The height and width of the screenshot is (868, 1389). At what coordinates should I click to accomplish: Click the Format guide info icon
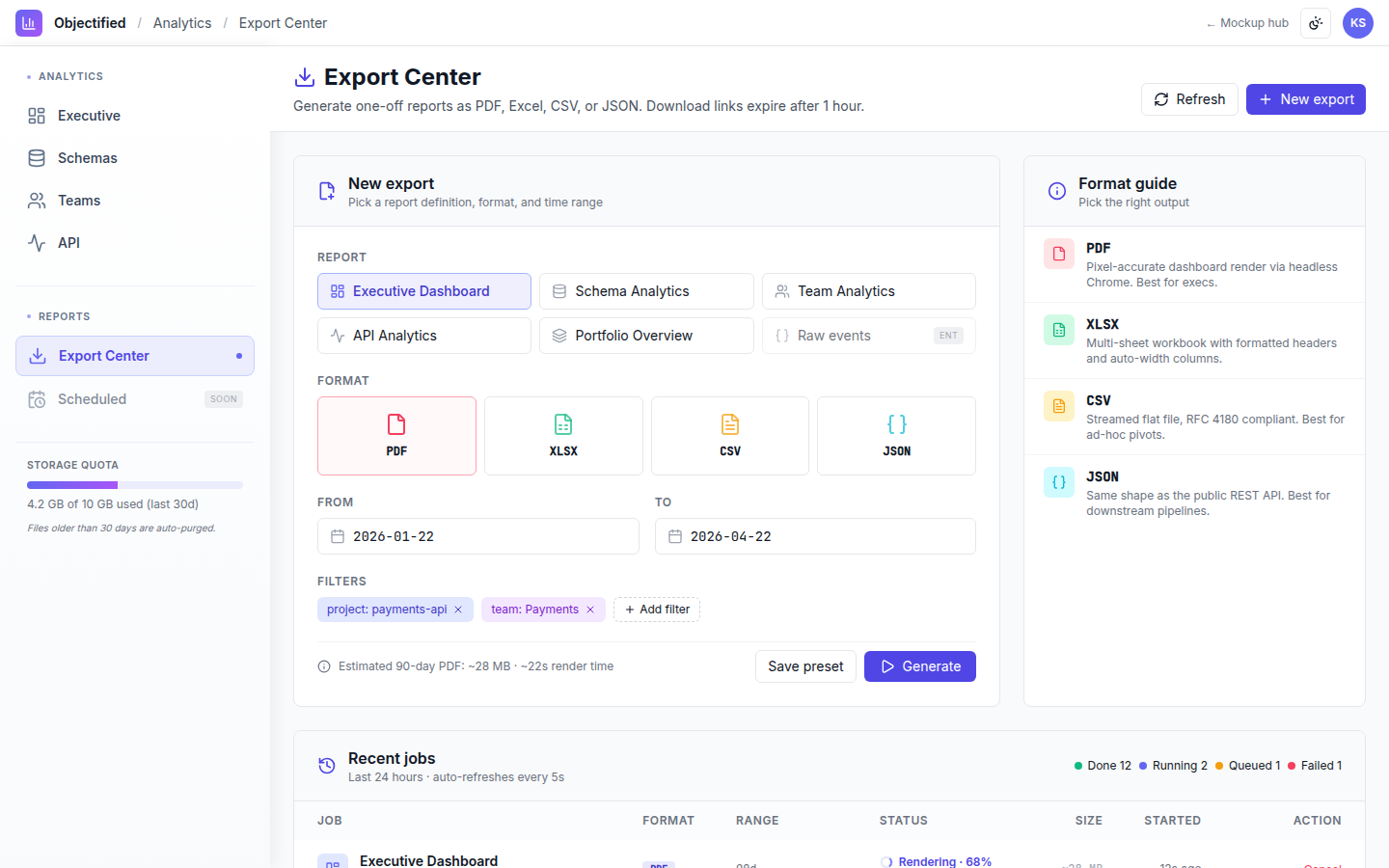tap(1057, 191)
